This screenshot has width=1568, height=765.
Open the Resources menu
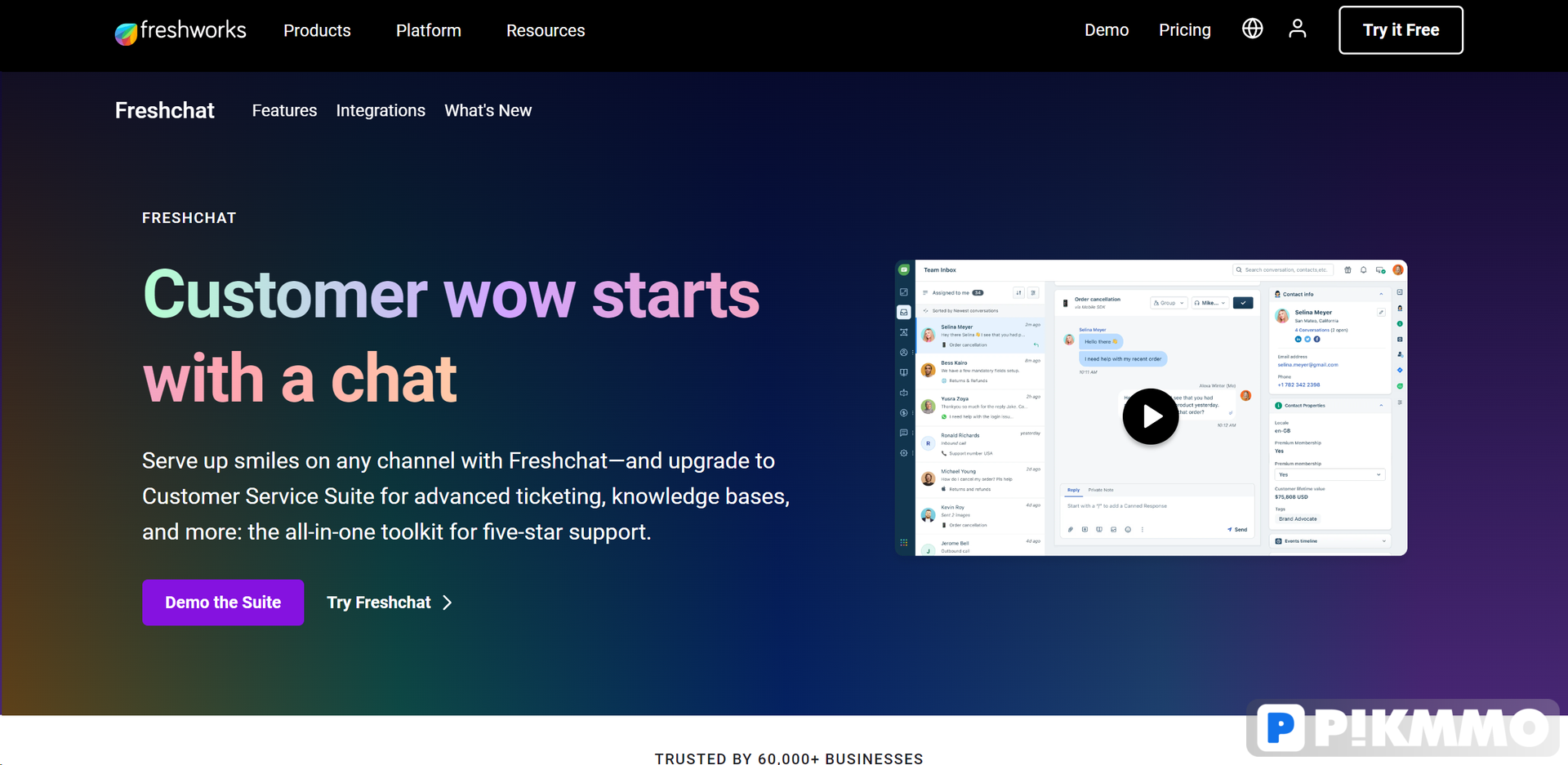[546, 30]
